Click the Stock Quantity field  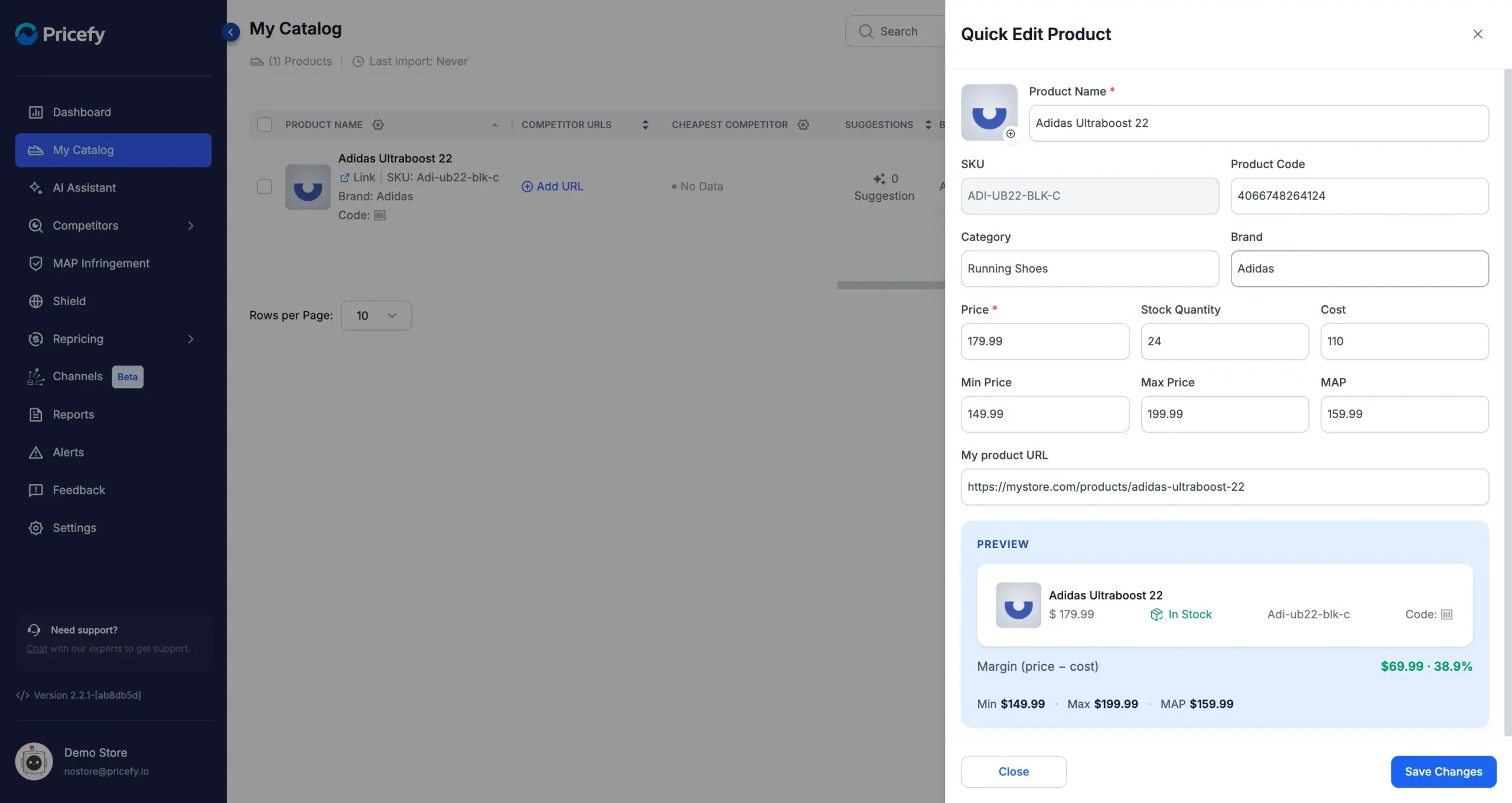[x=1225, y=341]
